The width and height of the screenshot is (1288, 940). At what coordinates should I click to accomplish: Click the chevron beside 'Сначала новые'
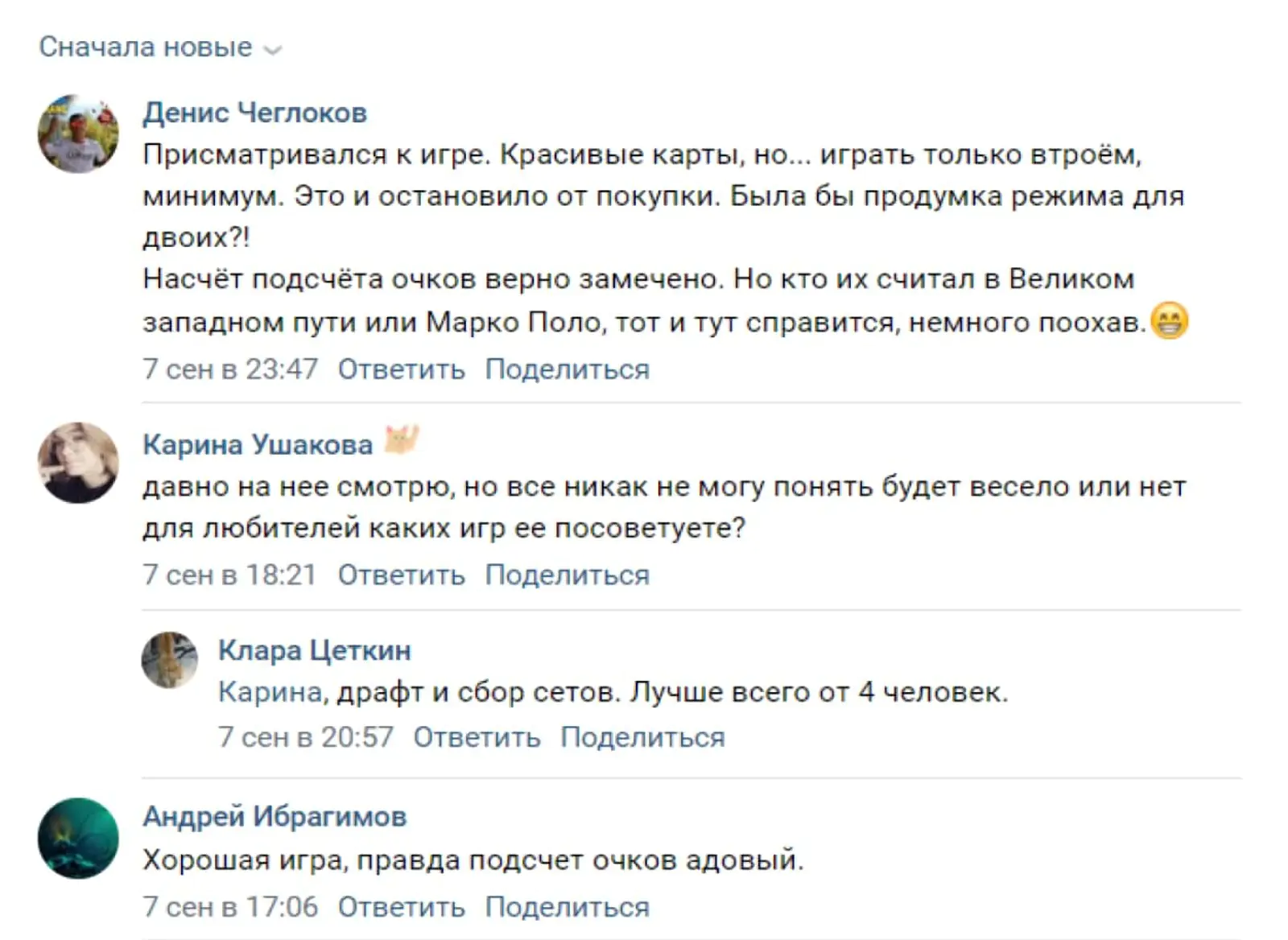tap(273, 50)
